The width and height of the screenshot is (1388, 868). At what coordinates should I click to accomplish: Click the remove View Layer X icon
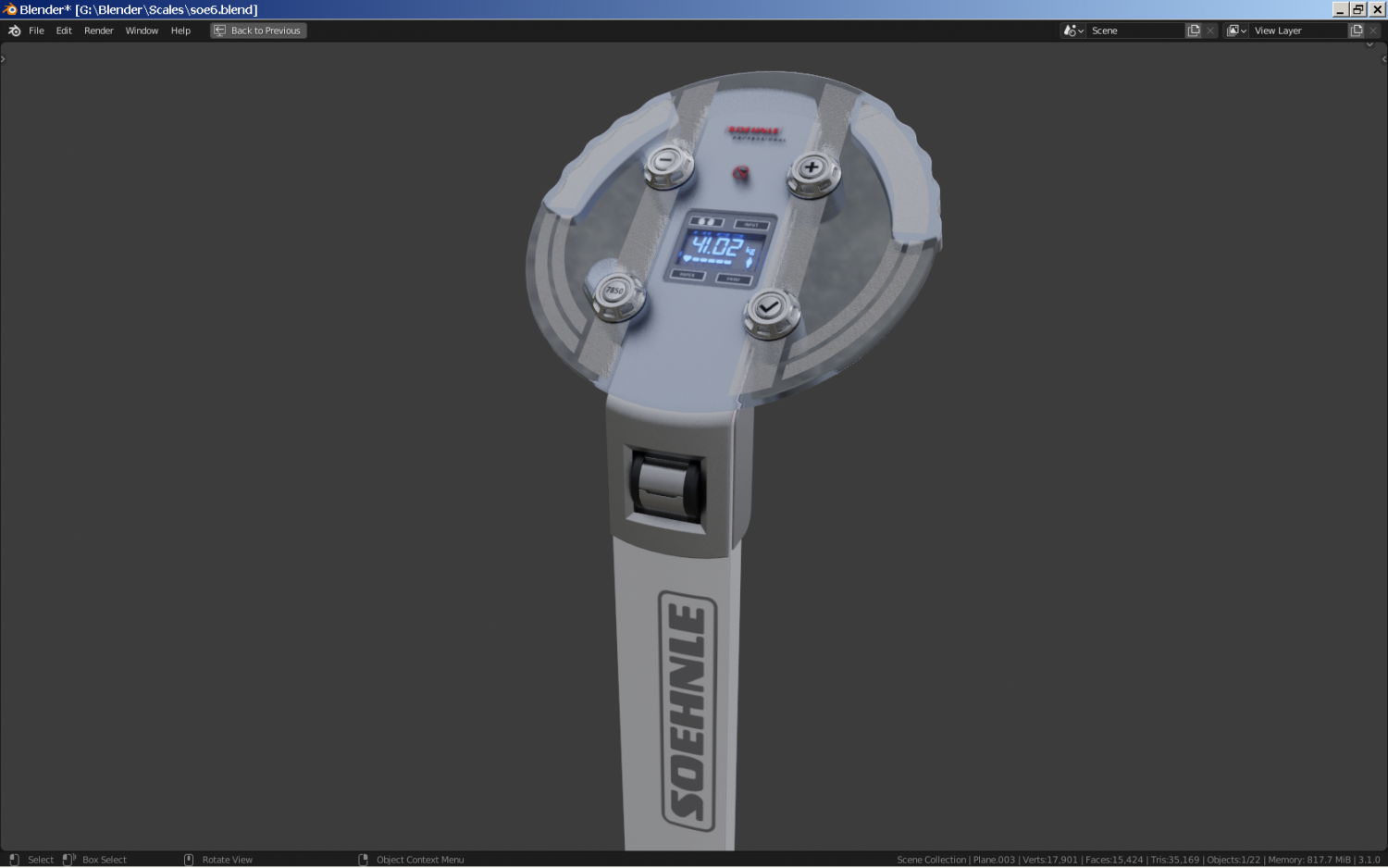click(x=1373, y=31)
